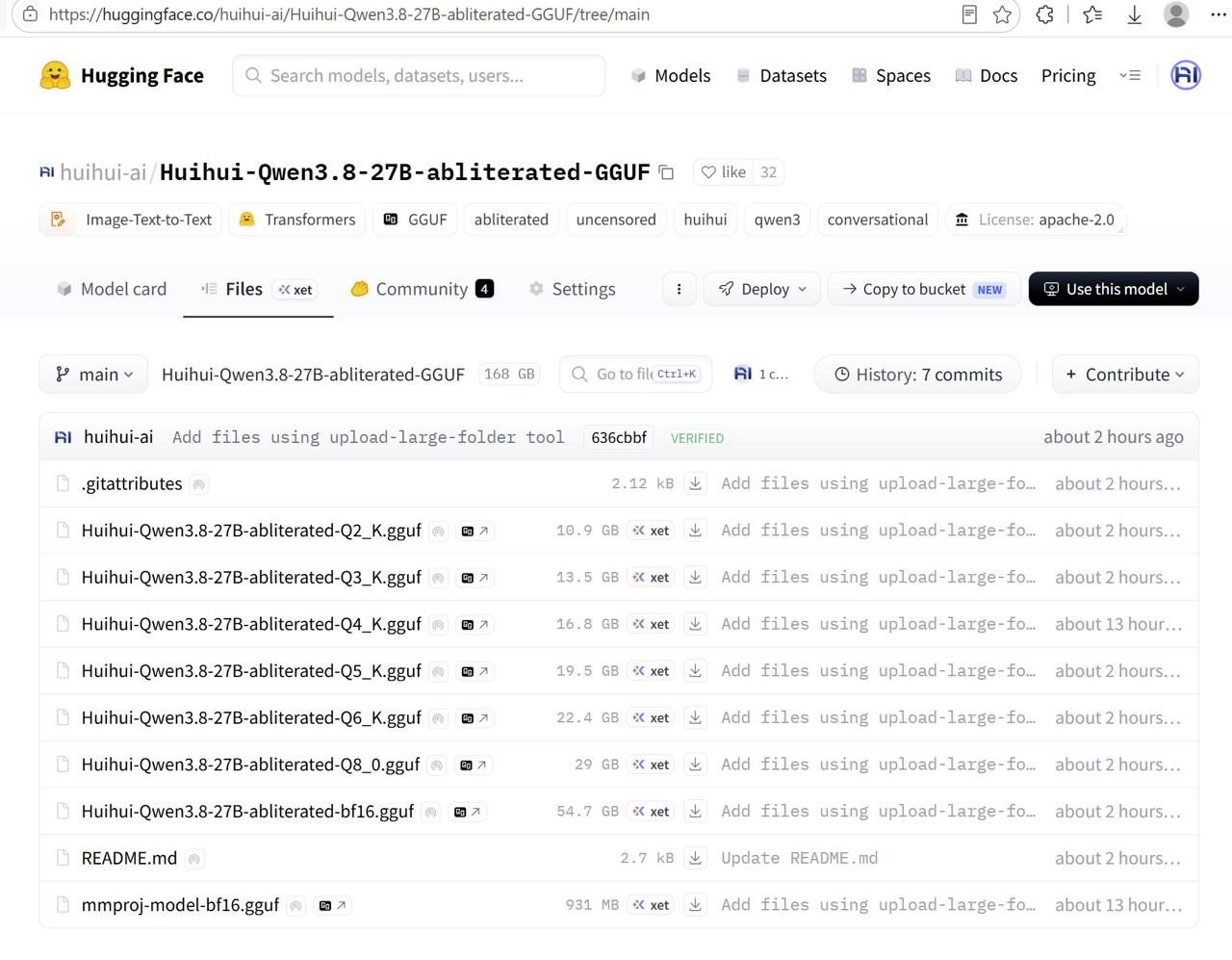
Task: Open the Community tab
Action: (x=423, y=289)
